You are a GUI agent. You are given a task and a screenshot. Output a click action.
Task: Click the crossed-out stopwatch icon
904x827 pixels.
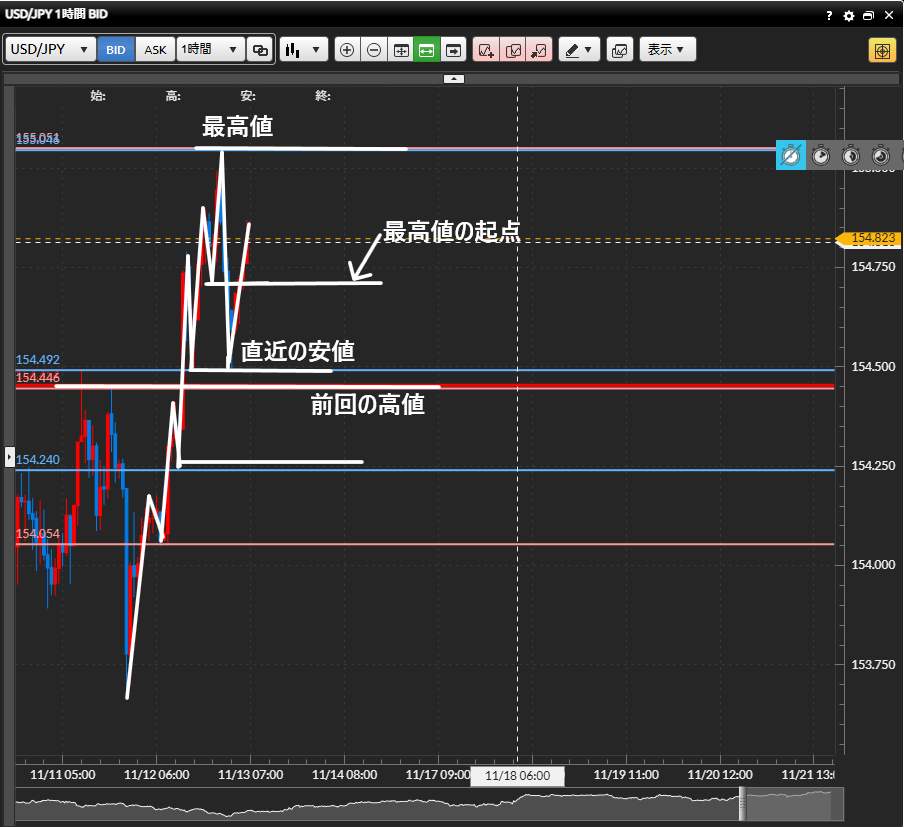(x=791, y=156)
